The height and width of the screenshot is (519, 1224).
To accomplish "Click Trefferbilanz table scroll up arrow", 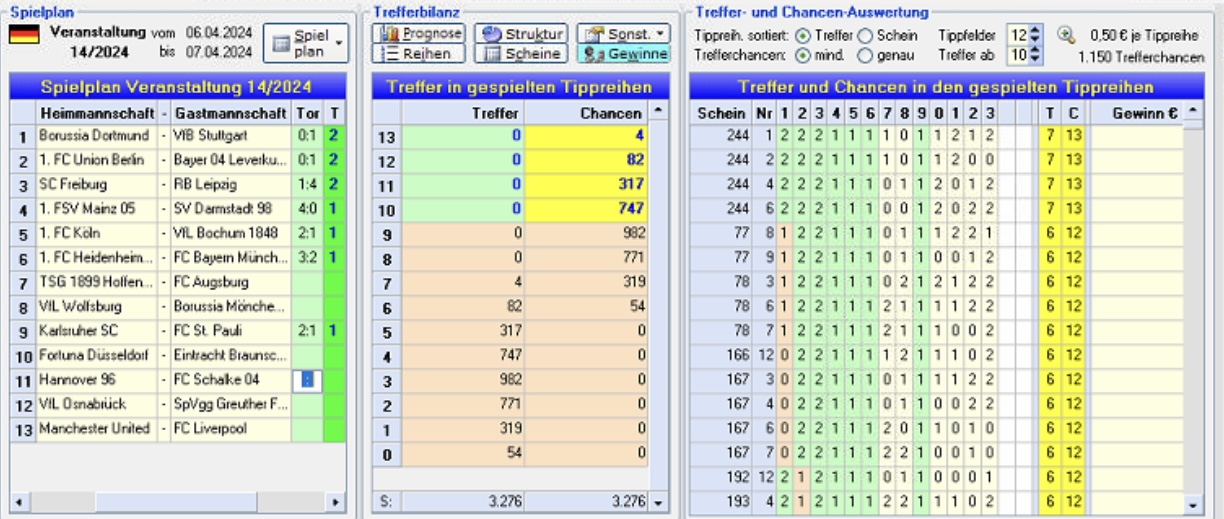I will (x=656, y=109).
